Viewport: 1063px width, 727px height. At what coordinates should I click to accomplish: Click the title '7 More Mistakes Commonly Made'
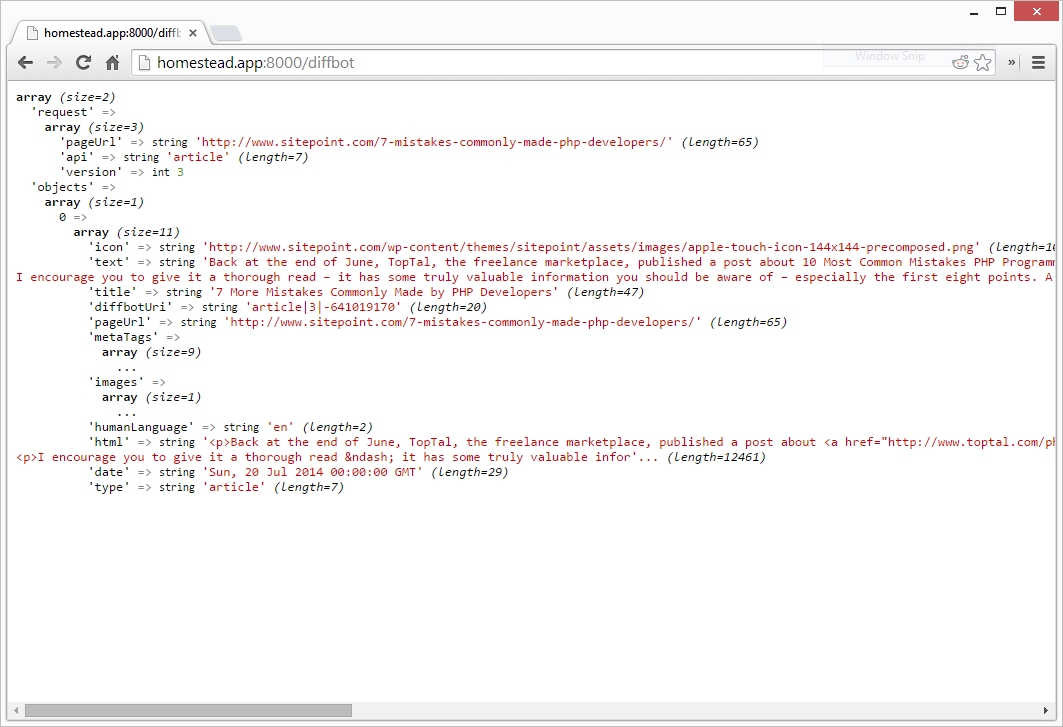click(384, 292)
